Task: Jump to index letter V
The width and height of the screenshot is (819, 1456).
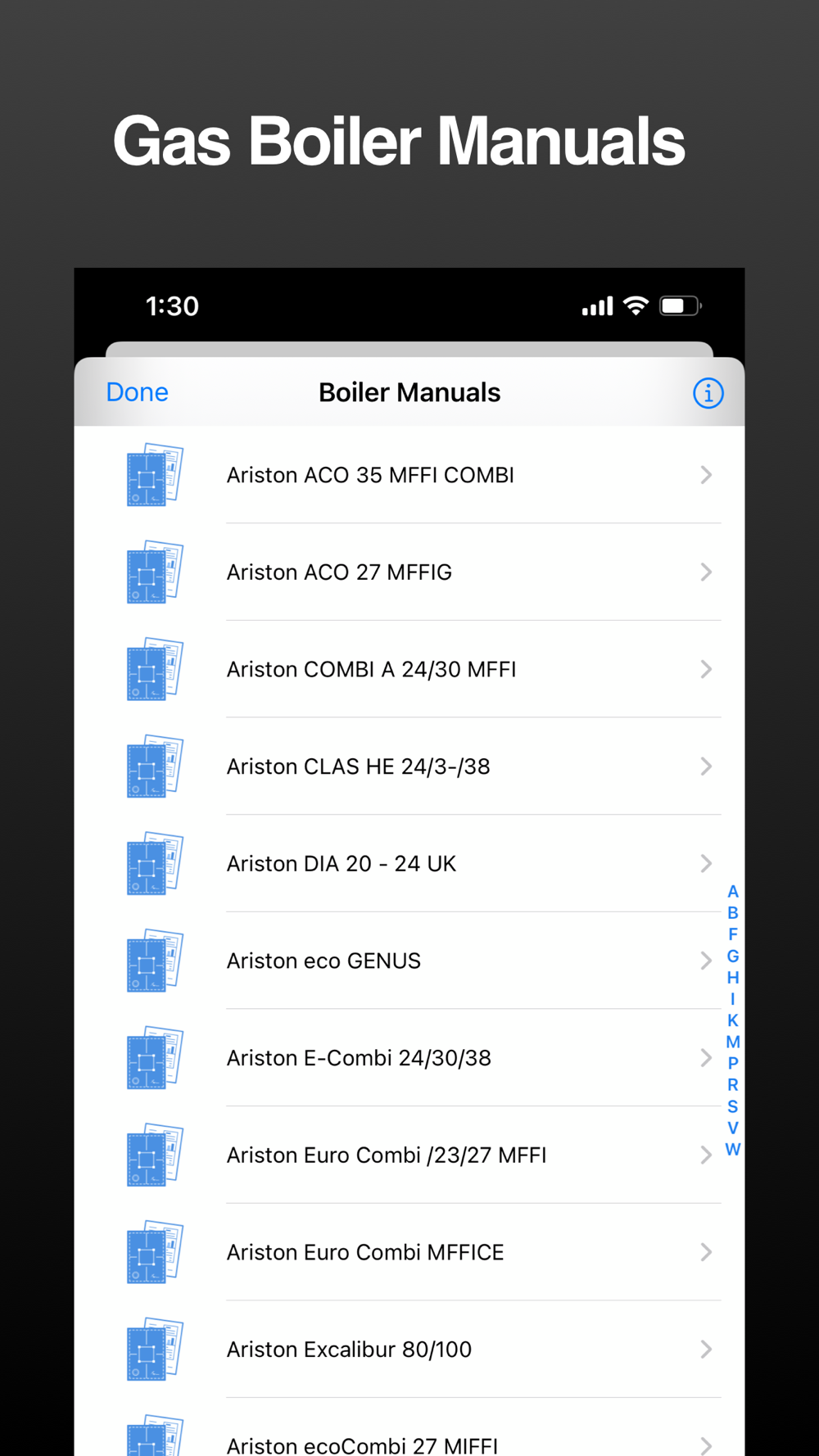Action: click(733, 1128)
